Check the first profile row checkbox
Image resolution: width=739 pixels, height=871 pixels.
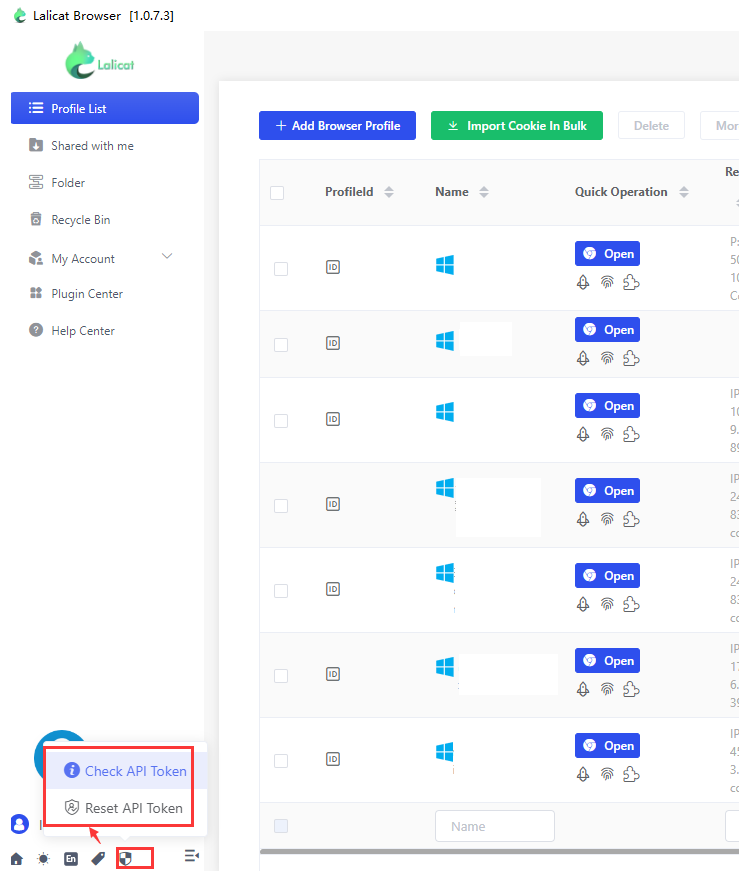click(x=281, y=269)
